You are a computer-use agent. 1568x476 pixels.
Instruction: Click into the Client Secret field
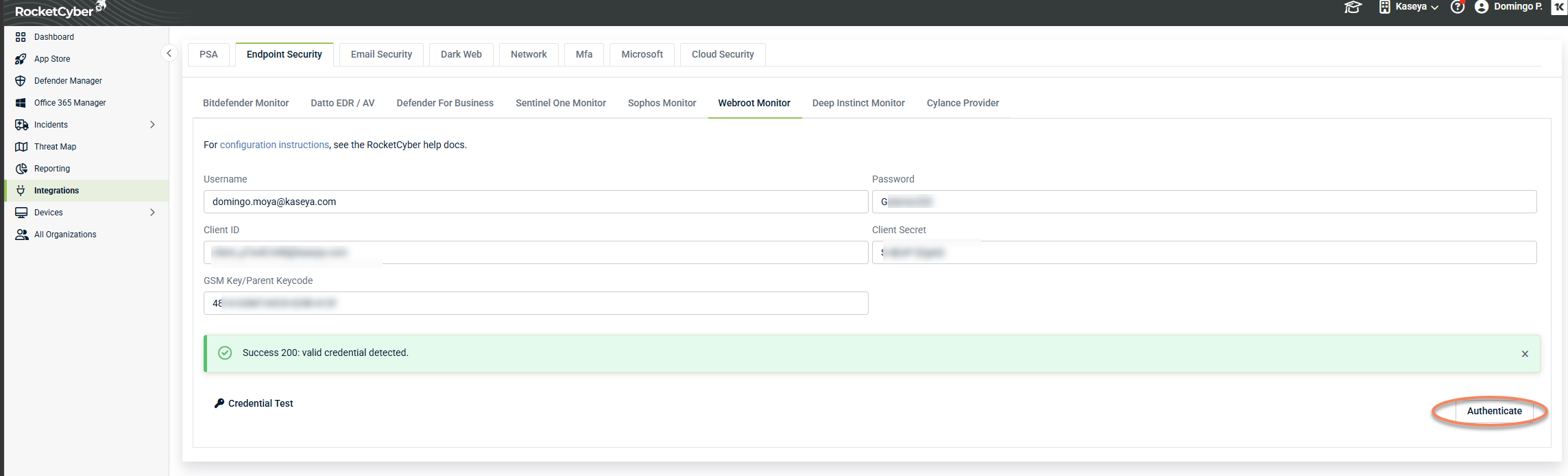1204,252
